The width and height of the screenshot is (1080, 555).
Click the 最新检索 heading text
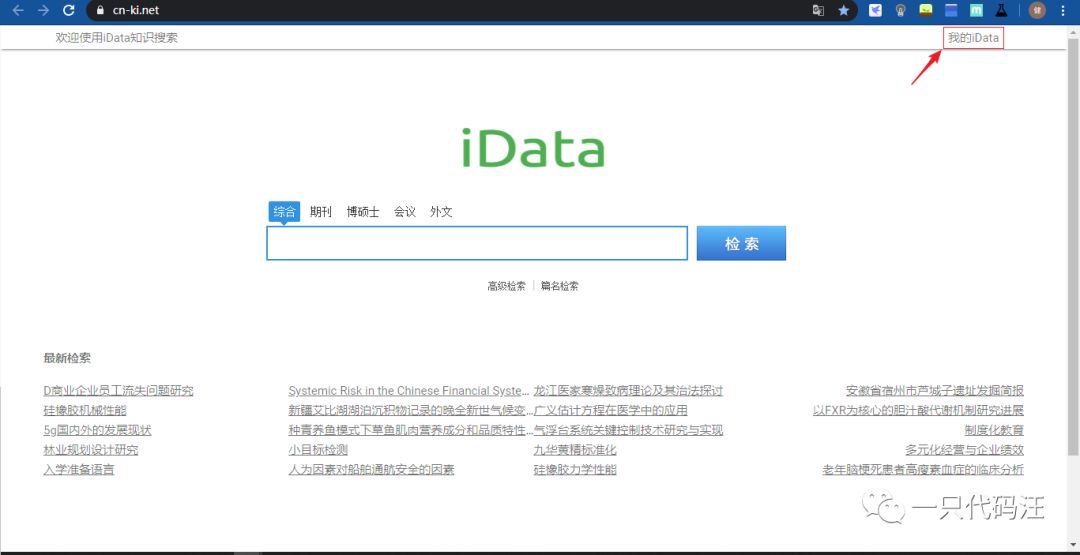[x=67, y=358]
